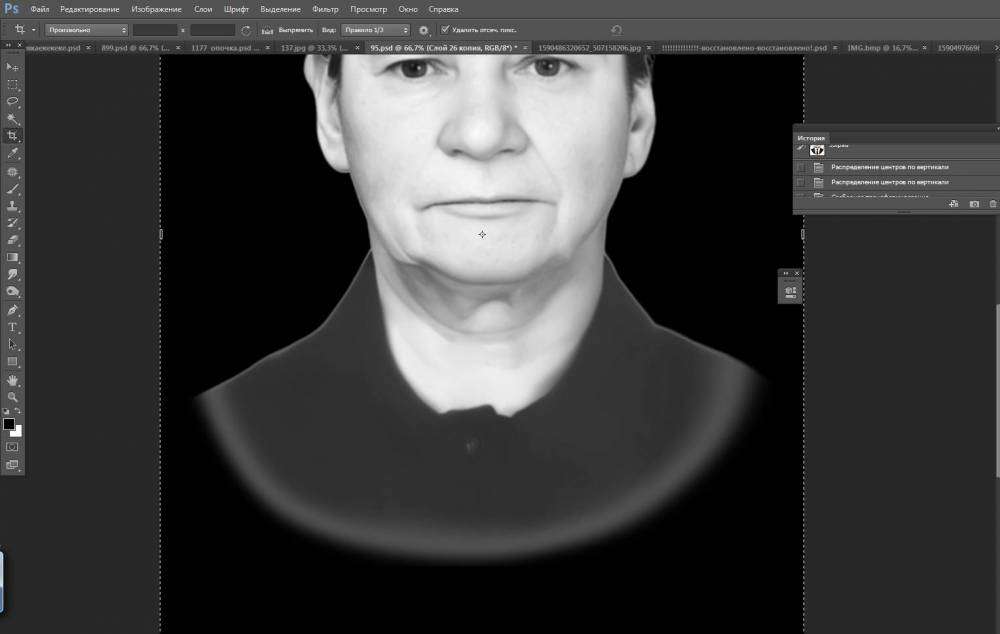The height and width of the screenshot is (634, 1000).
Task: Open the 'Фильтр' menu
Action: click(325, 9)
